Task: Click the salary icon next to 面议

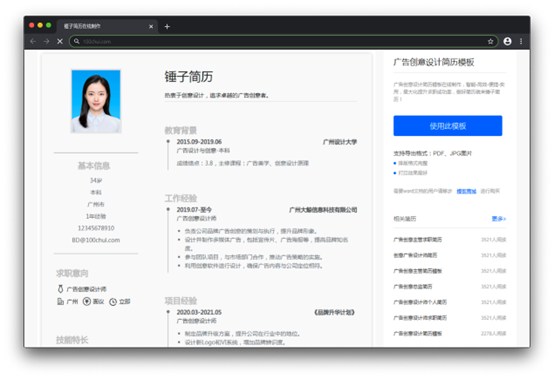Action: tap(87, 302)
